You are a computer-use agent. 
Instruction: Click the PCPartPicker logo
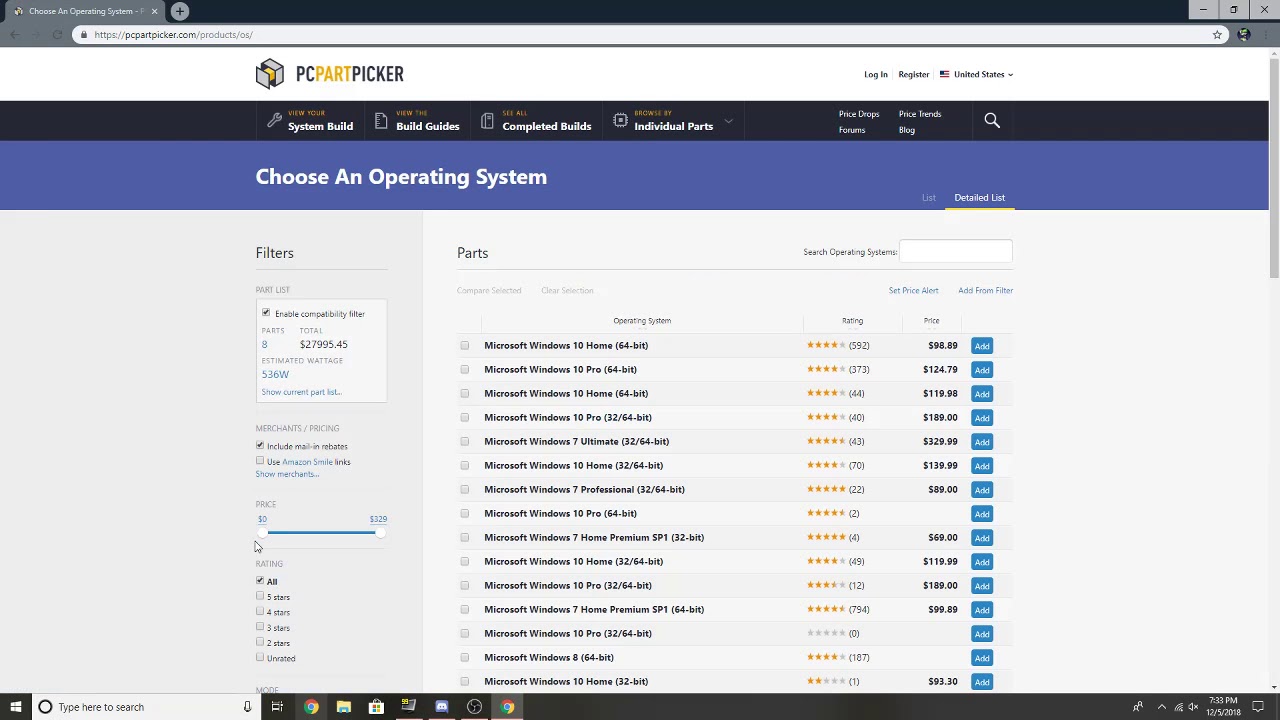pos(329,74)
